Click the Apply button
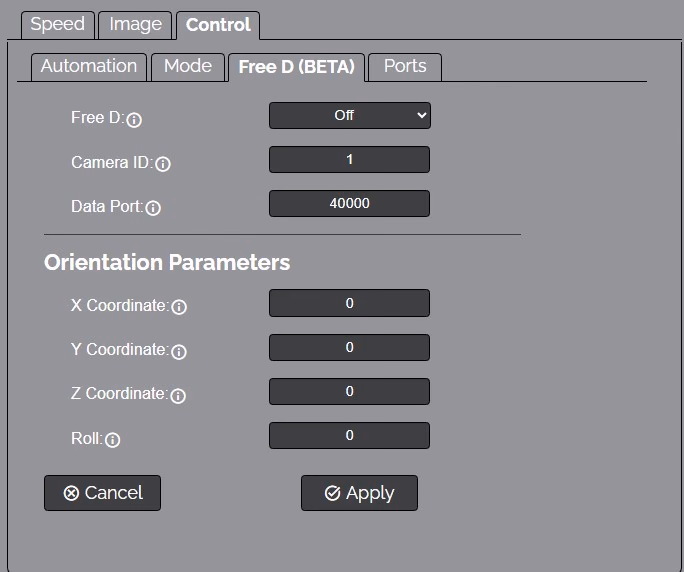The height and width of the screenshot is (572, 684). pyautogui.click(x=359, y=493)
